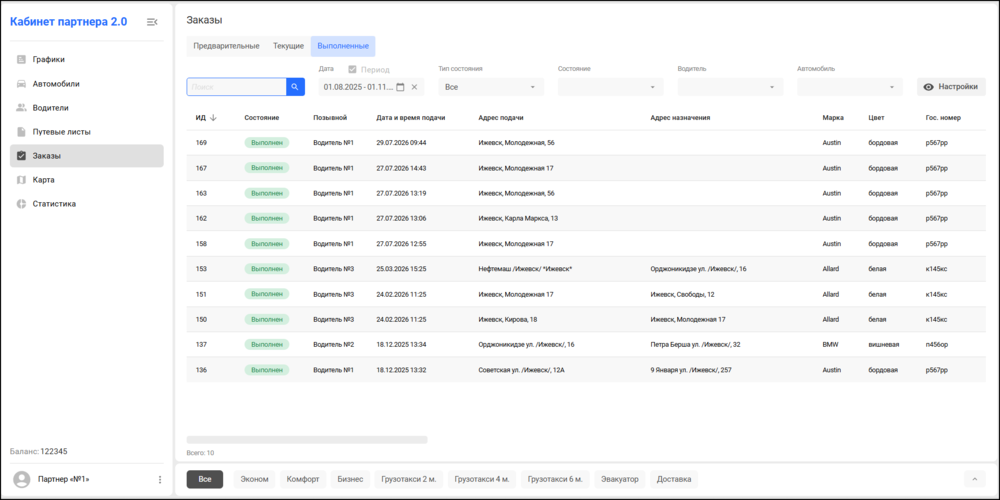This screenshot has height=500, width=1000.
Task: Toggle the Период checkbox
Action: point(352,69)
